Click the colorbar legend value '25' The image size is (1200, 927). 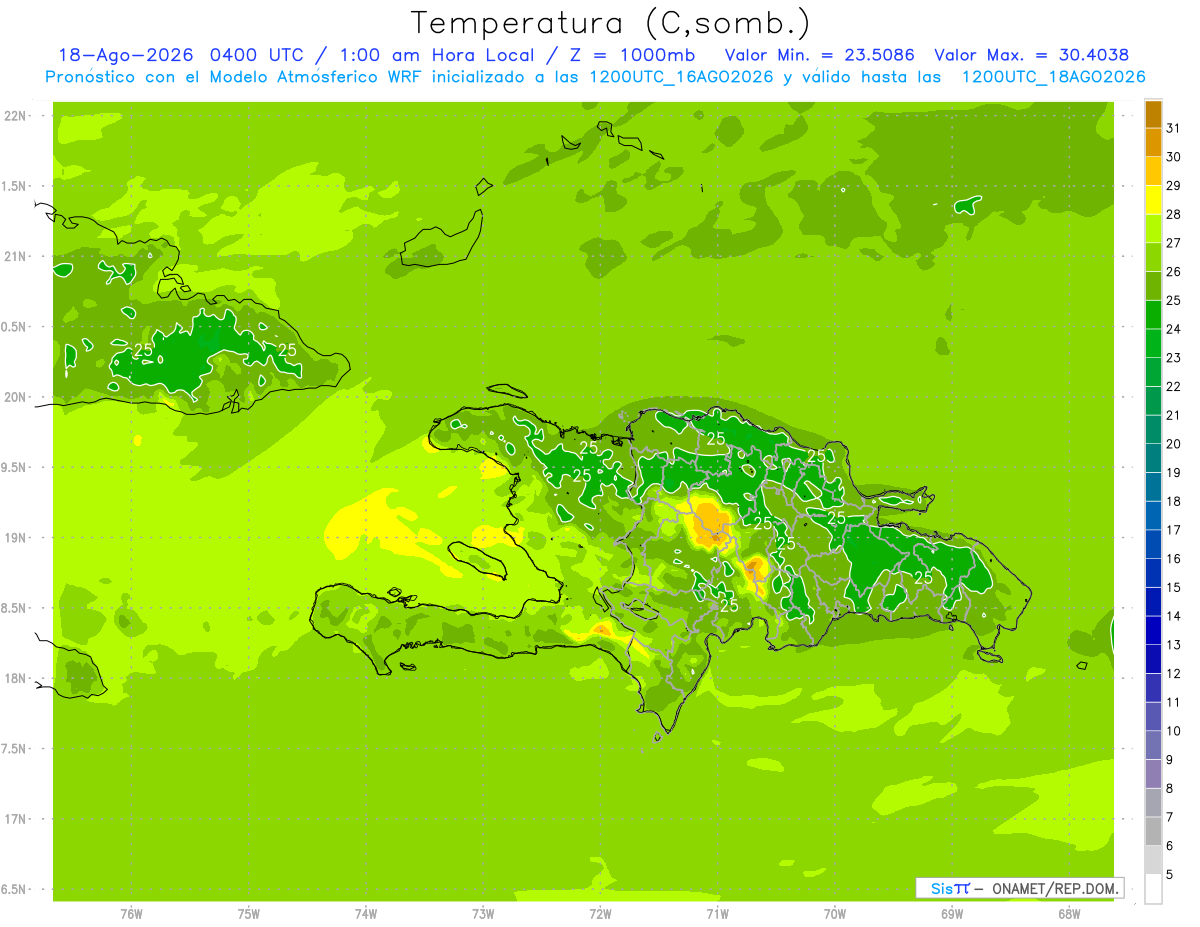point(1173,300)
